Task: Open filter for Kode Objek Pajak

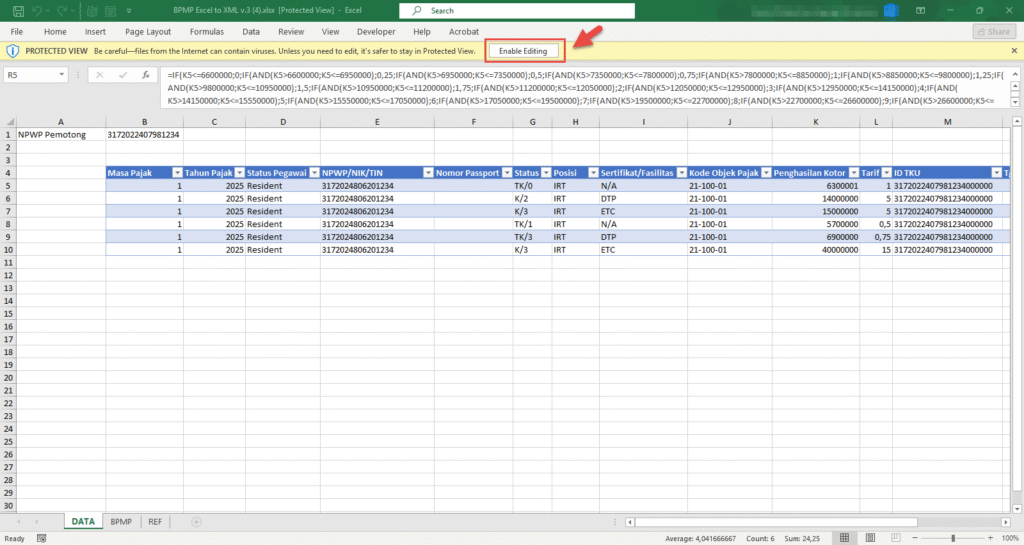Action: [764, 172]
